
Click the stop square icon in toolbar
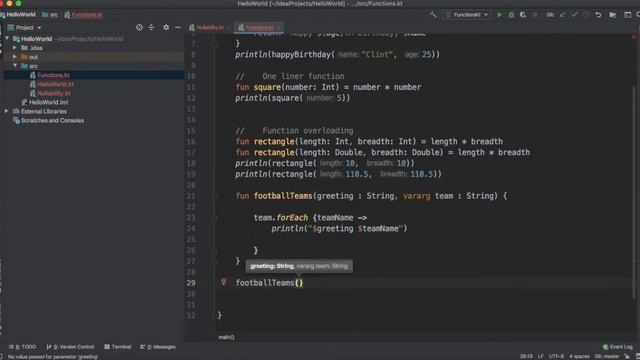(x=535, y=15)
